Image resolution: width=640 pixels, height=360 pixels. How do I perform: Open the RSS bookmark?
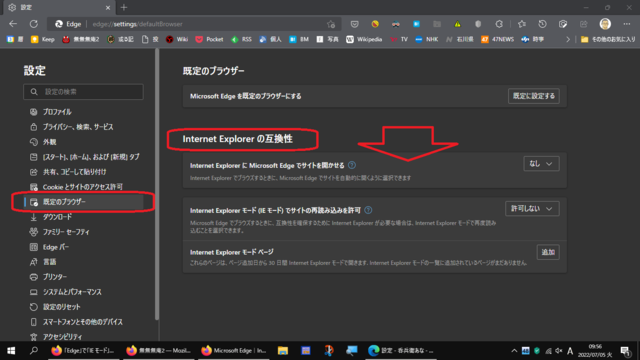[x=241, y=39]
